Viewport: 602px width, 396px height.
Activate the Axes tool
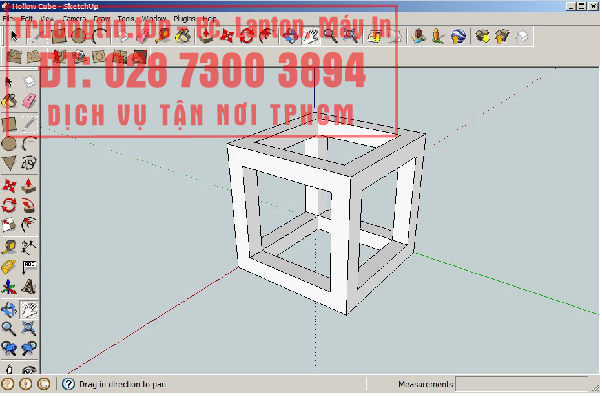(9, 287)
